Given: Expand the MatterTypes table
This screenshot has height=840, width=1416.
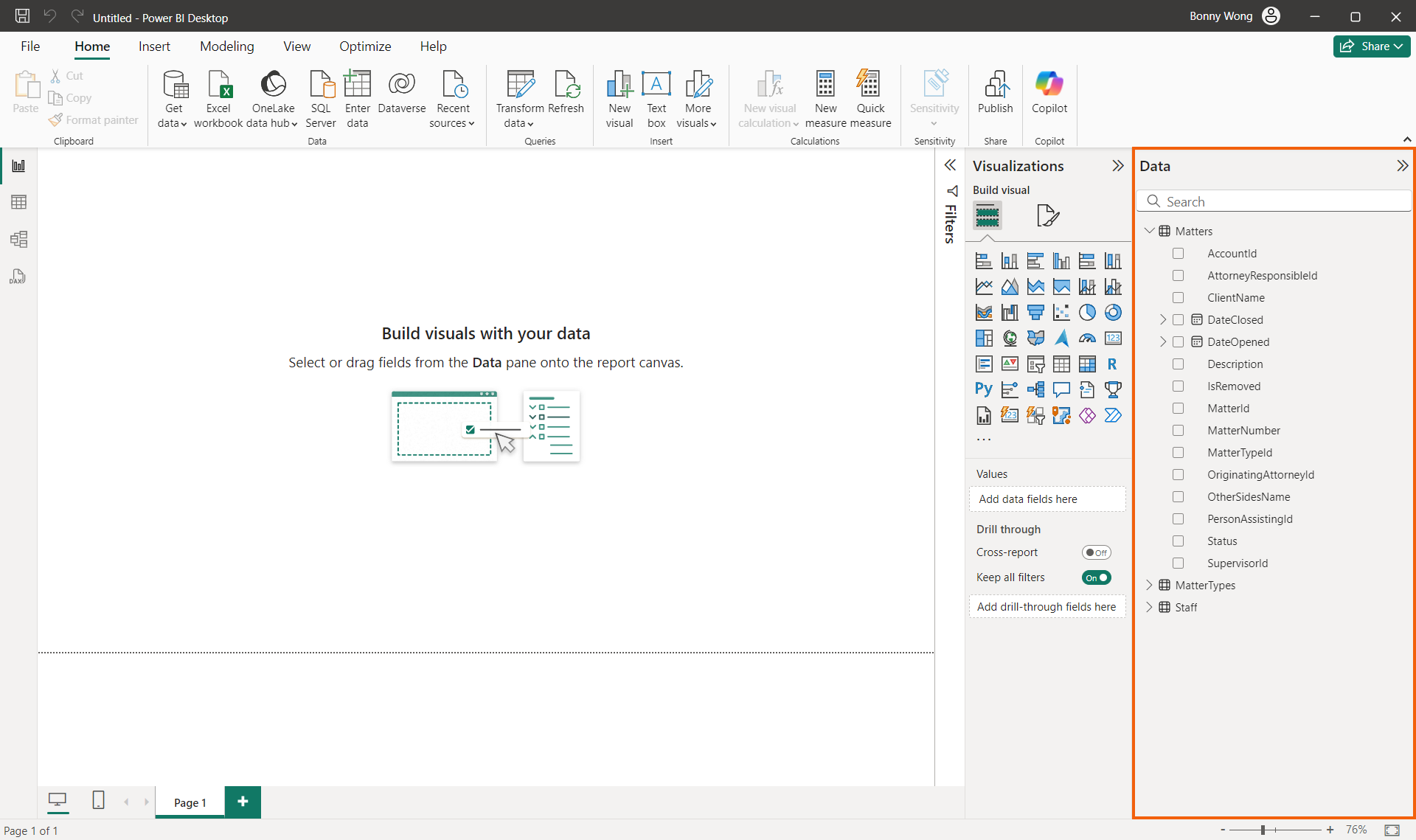Looking at the screenshot, I should coord(1149,585).
